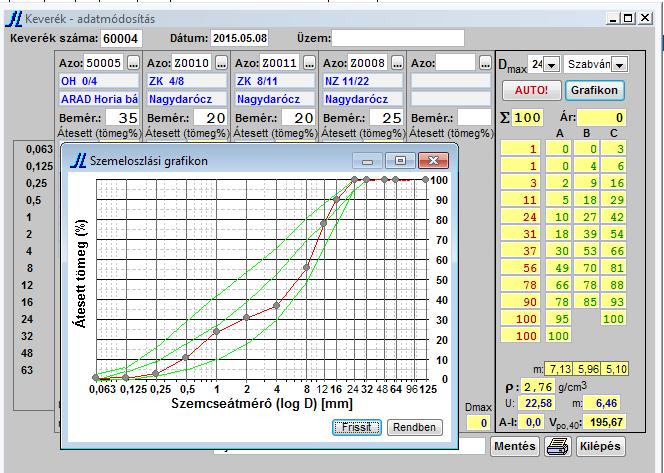The image size is (664, 473).
Task: Click the Frissít button
Action: 357,427
